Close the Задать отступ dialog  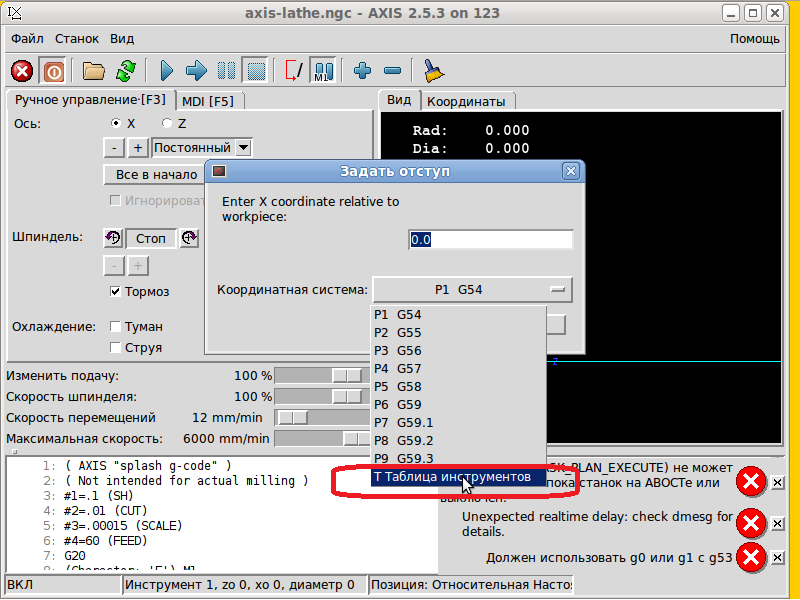click(571, 171)
